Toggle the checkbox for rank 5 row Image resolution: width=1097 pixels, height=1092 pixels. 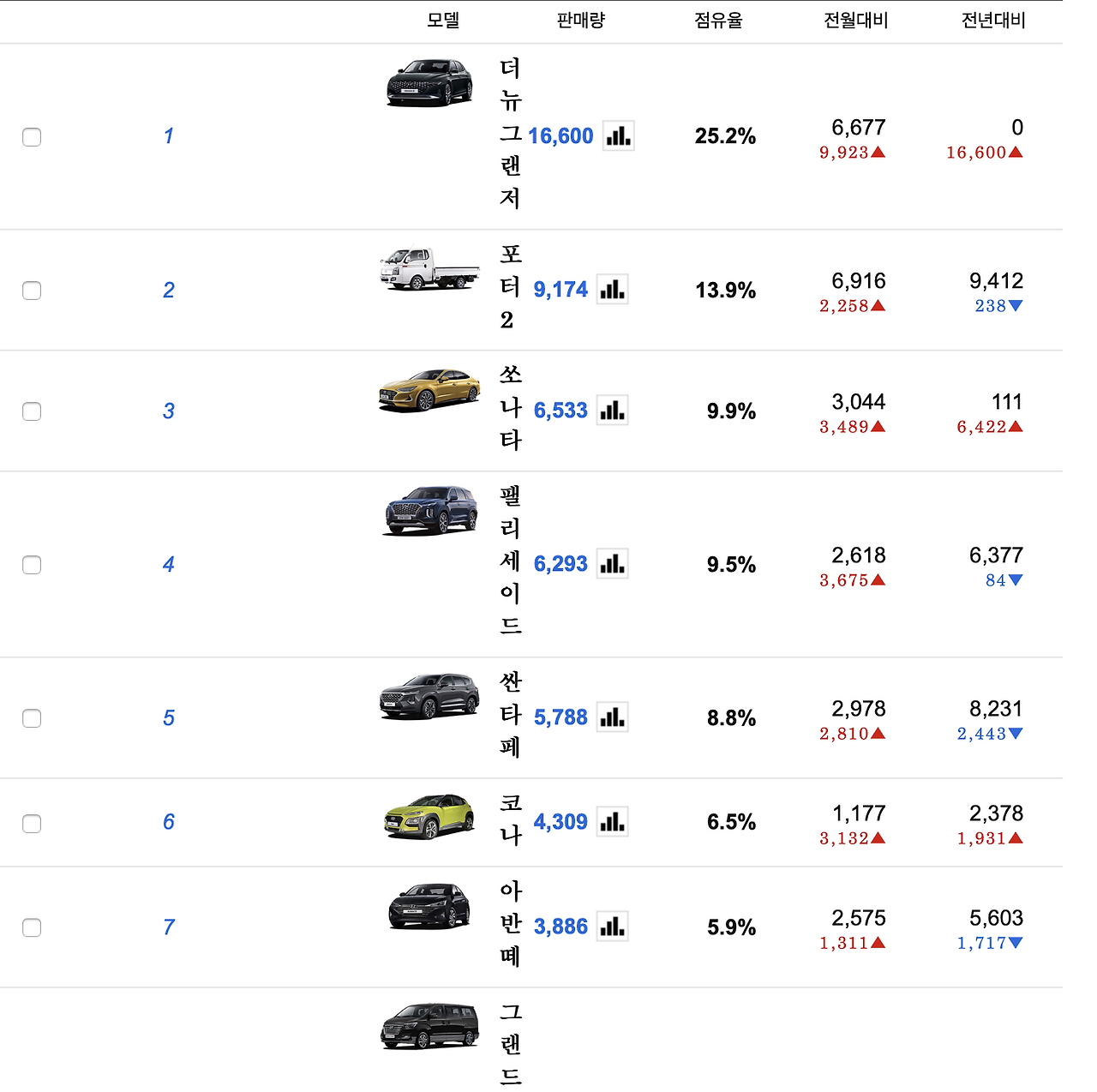(x=32, y=718)
